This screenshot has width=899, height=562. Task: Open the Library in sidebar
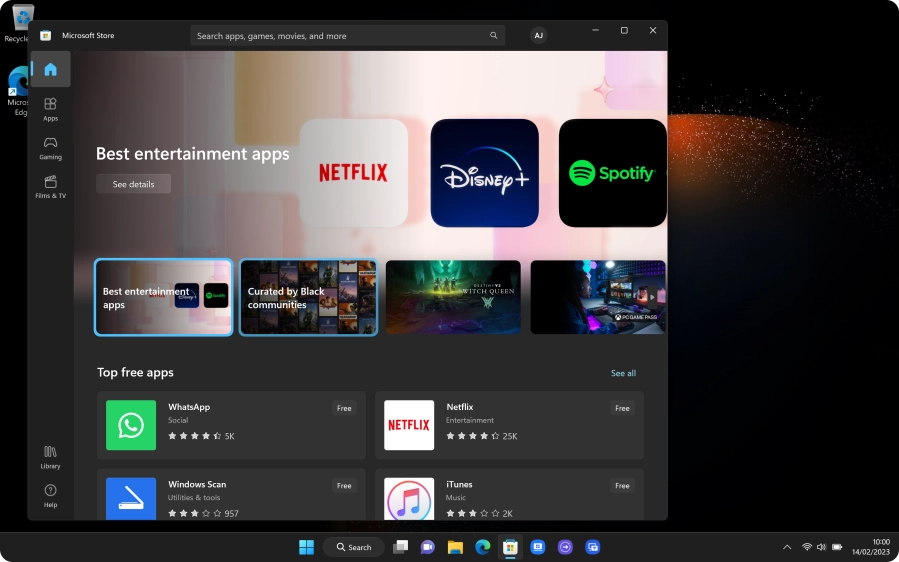pos(50,456)
